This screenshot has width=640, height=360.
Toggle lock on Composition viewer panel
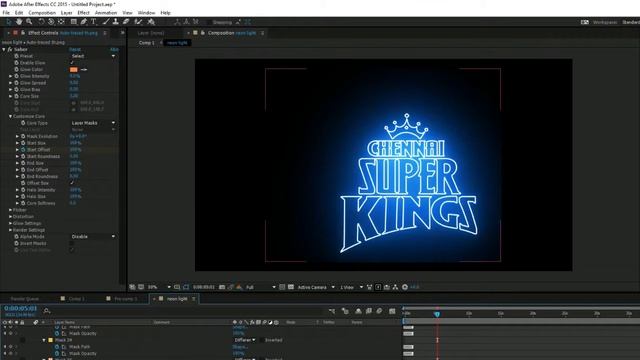(202, 33)
